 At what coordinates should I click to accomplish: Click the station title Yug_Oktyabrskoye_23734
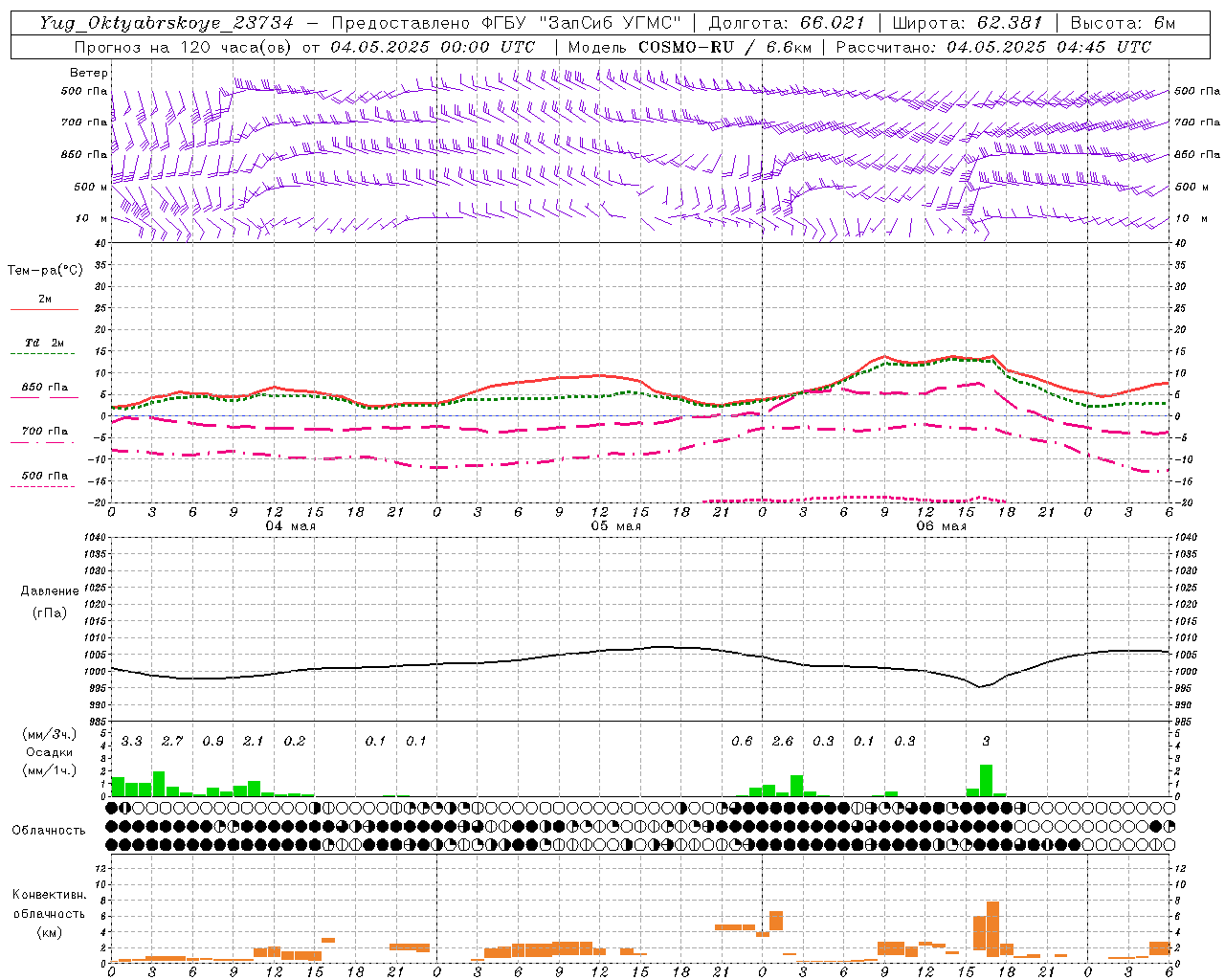167,23
